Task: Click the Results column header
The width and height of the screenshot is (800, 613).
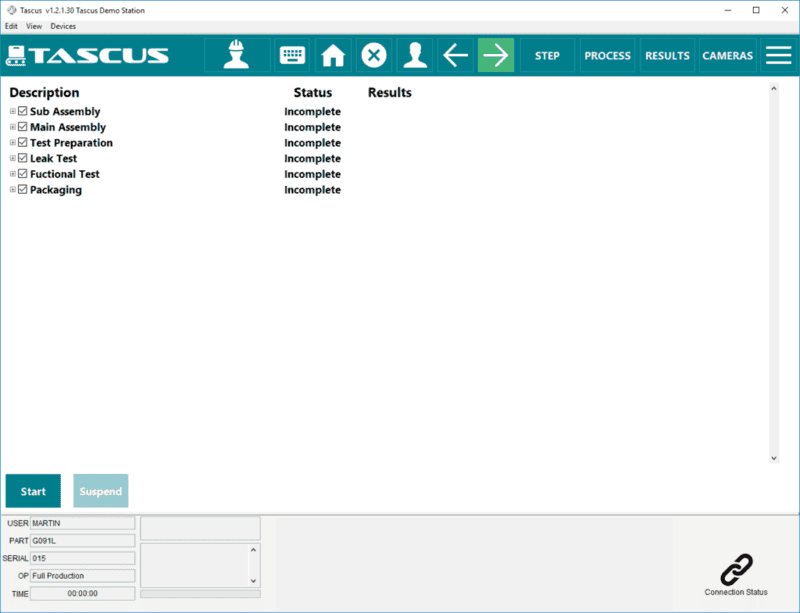Action: (x=390, y=92)
